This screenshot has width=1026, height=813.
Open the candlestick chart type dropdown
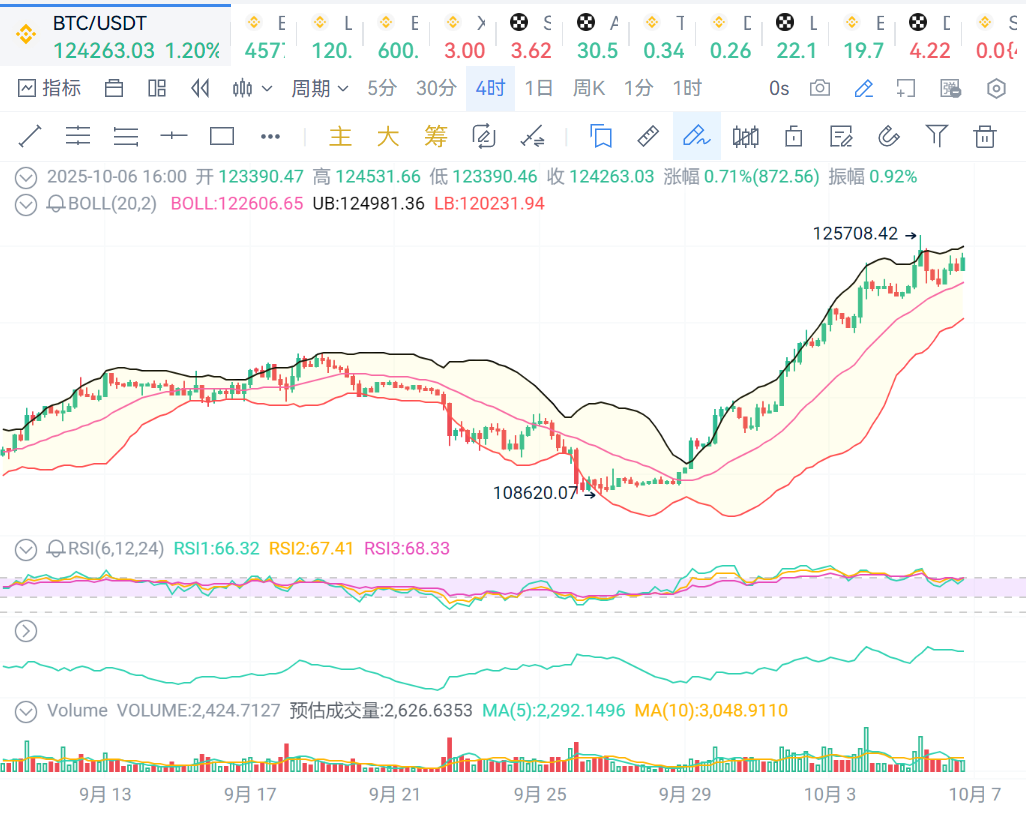tap(252, 88)
